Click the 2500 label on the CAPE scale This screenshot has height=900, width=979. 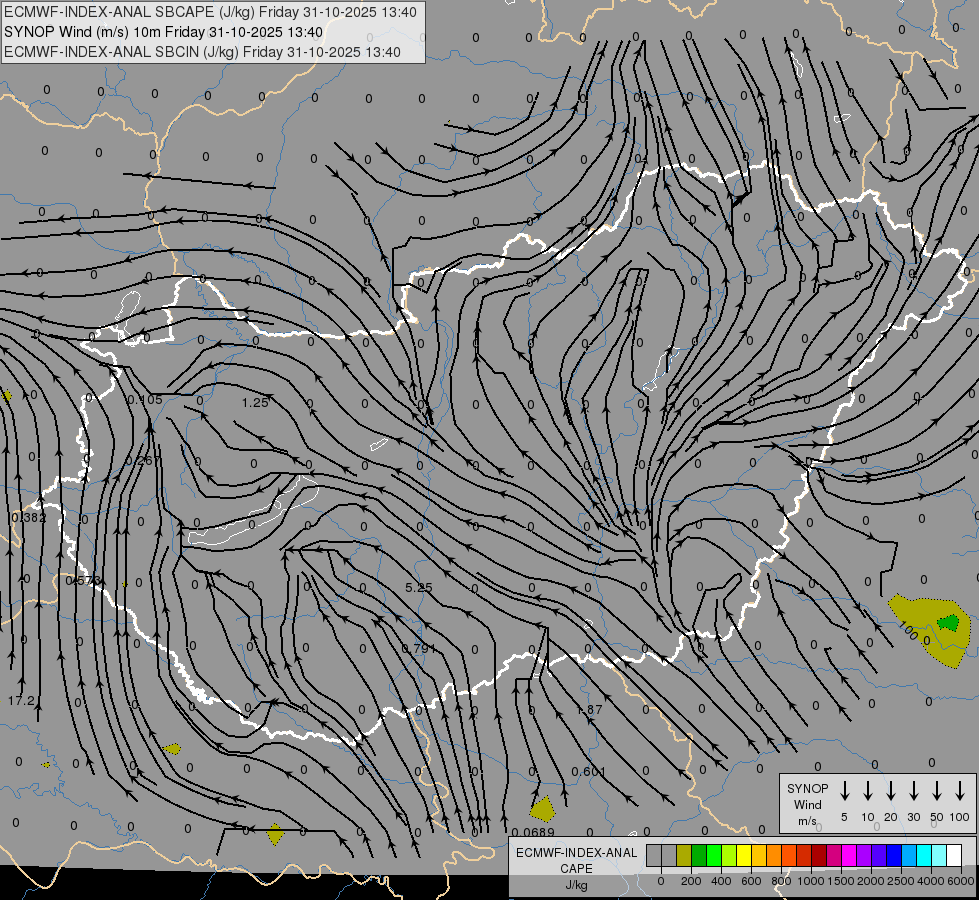click(x=900, y=881)
